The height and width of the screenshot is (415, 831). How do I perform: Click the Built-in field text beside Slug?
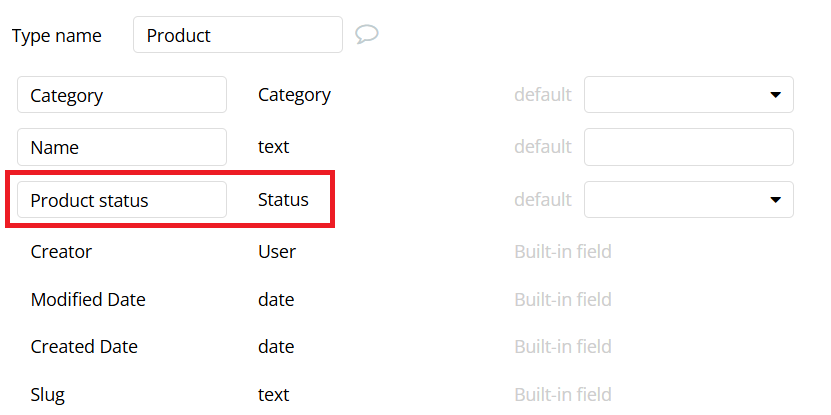(563, 394)
